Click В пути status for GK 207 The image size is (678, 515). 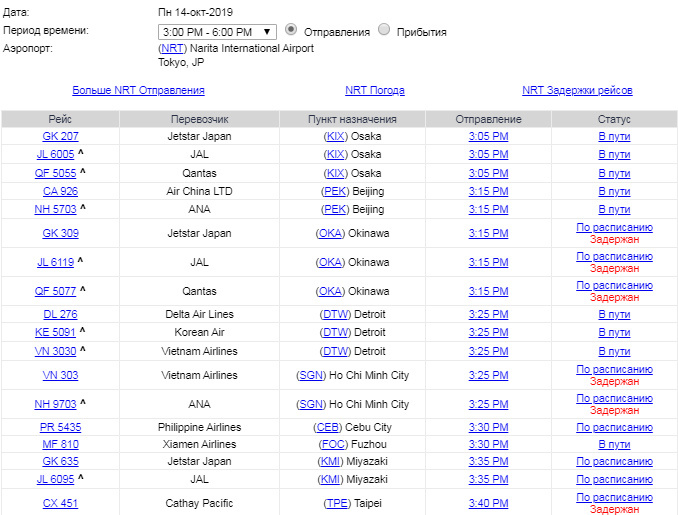614,136
